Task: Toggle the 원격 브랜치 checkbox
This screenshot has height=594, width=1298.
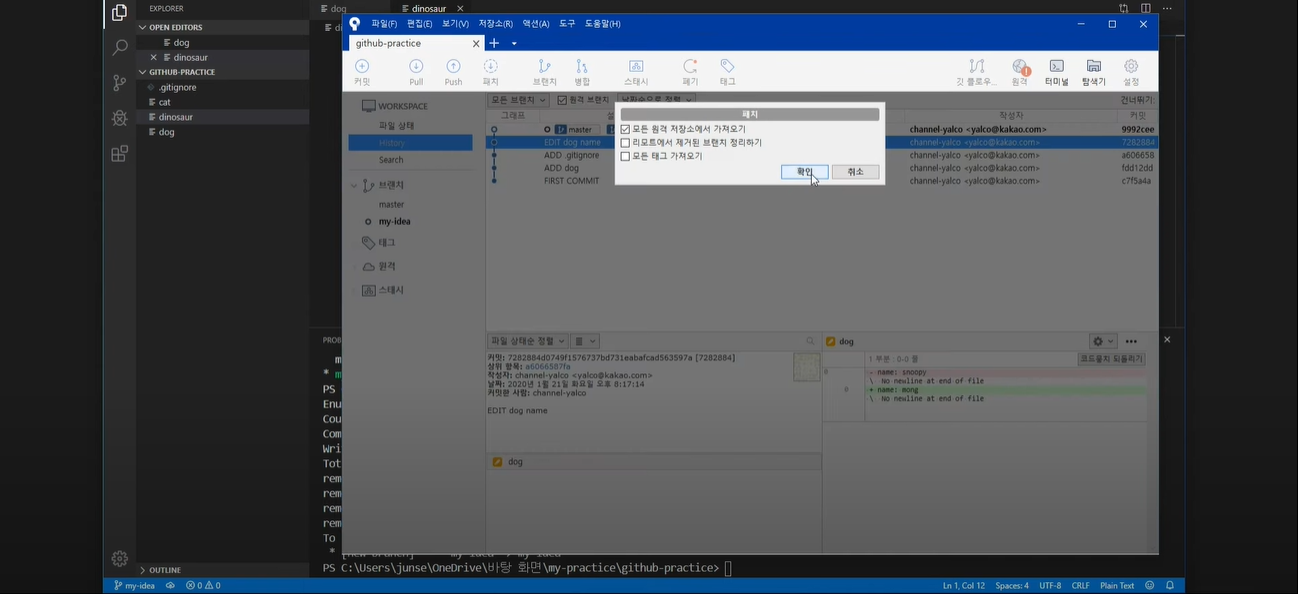Action: (562, 100)
